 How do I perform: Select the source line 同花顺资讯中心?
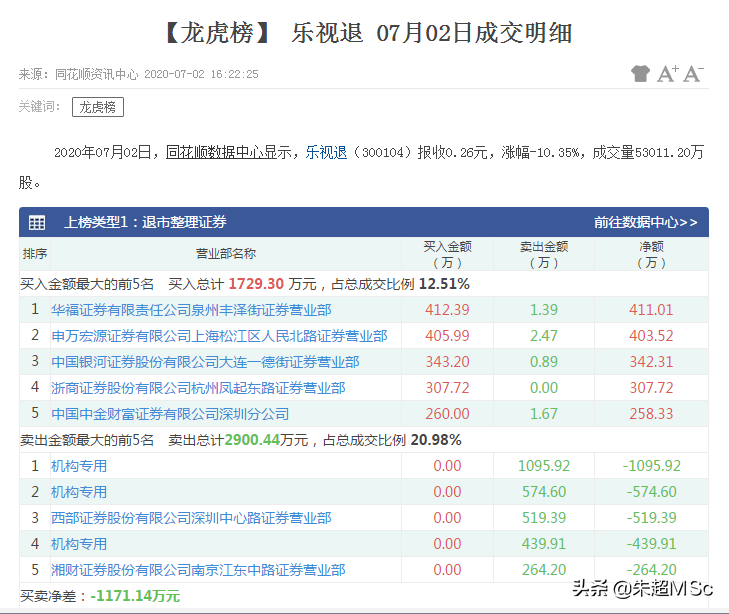pos(97,74)
